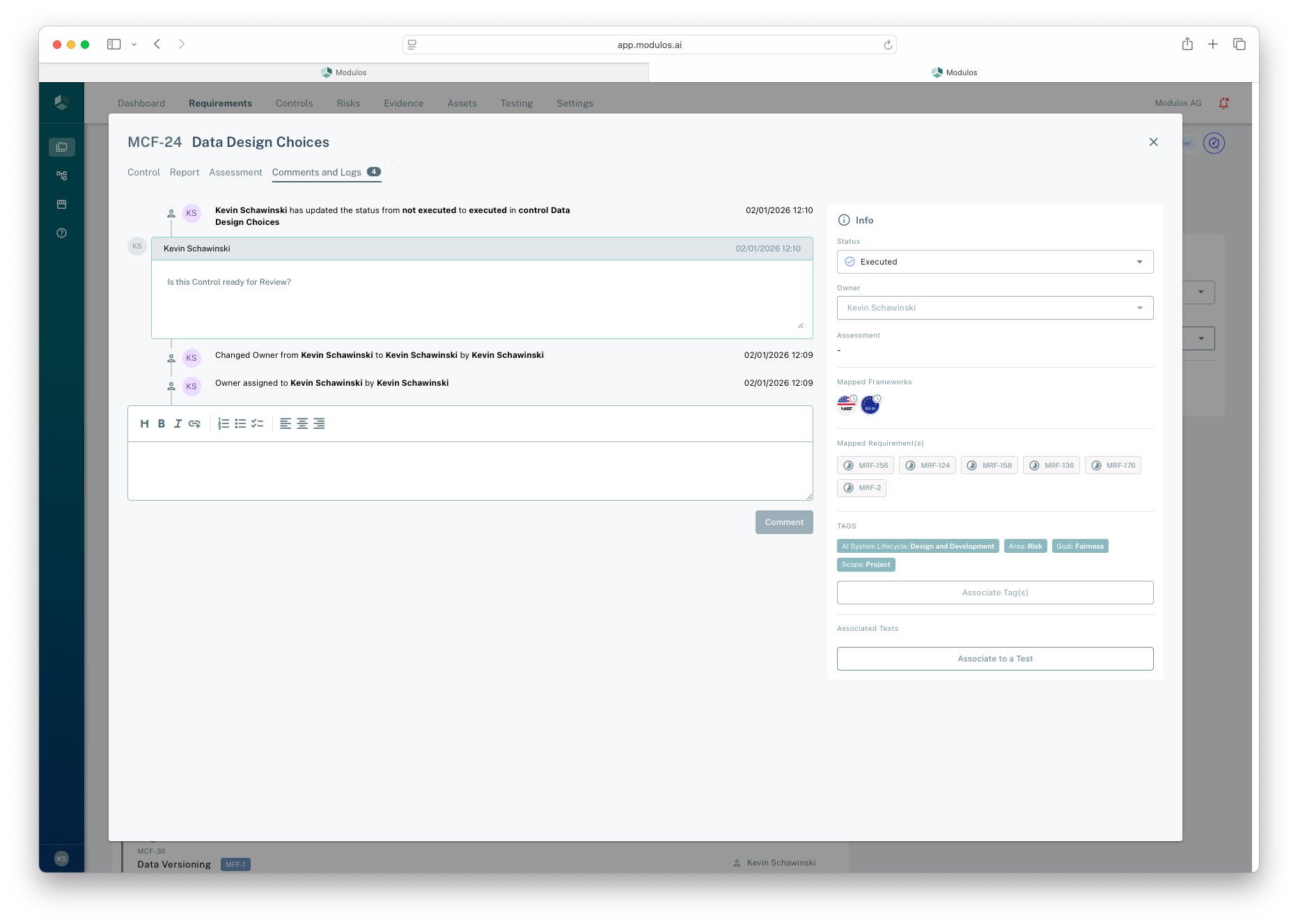Click the Associate to a Test button
The height and width of the screenshot is (924, 1298).
pyautogui.click(x=994, y=658)
